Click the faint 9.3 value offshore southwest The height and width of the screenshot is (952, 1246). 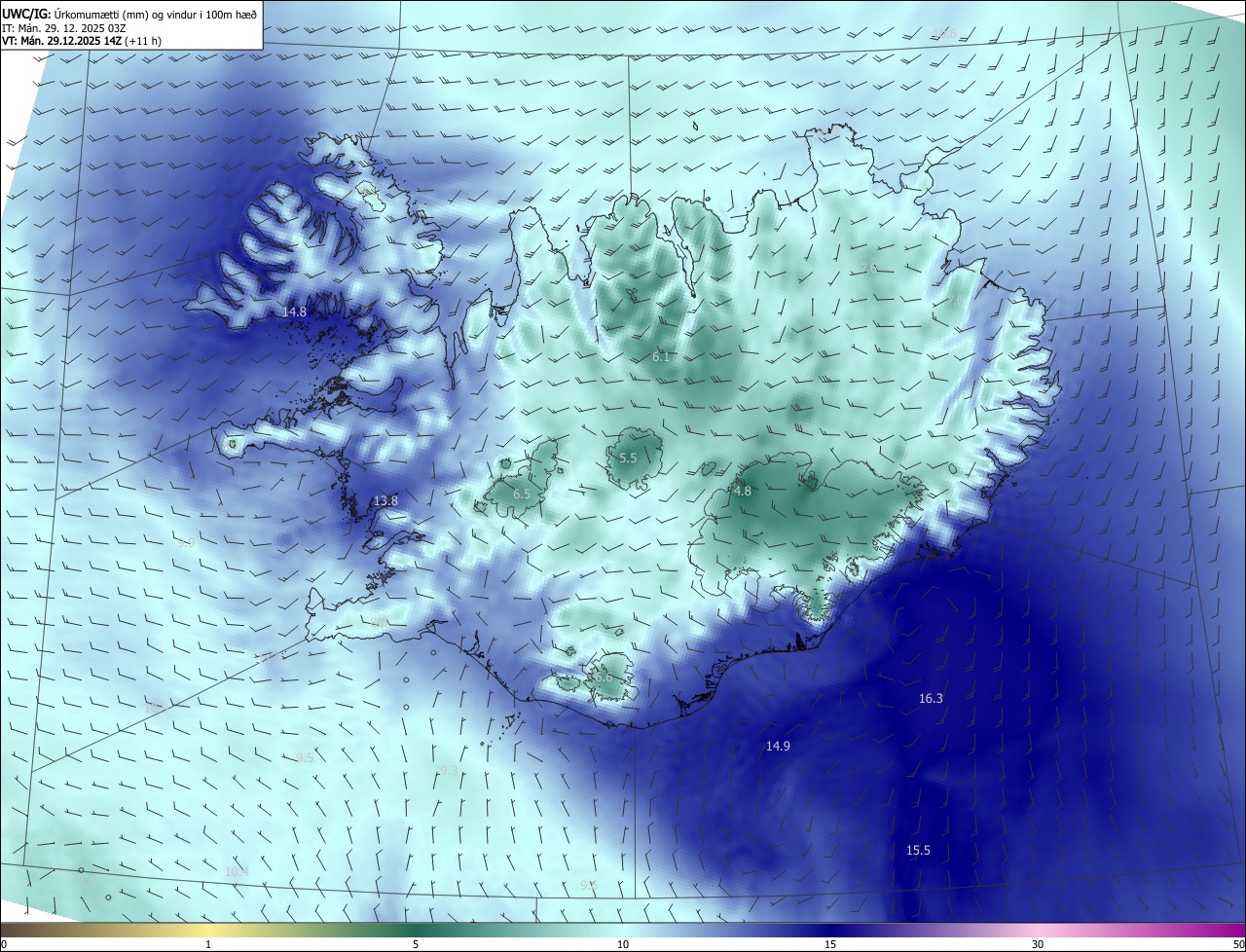click(x=449, y=771)
